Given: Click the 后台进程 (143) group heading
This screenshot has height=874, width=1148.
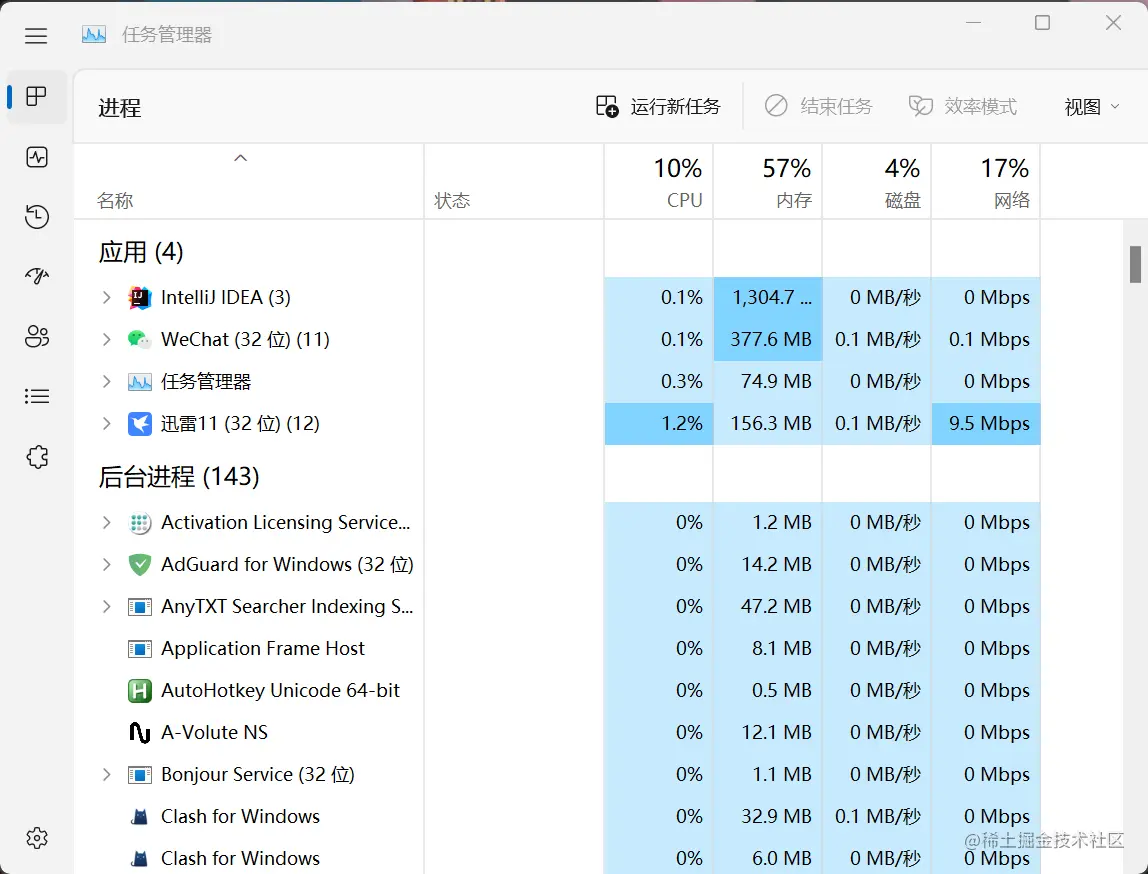Looking at the screenshot, I should coord(179,477).
